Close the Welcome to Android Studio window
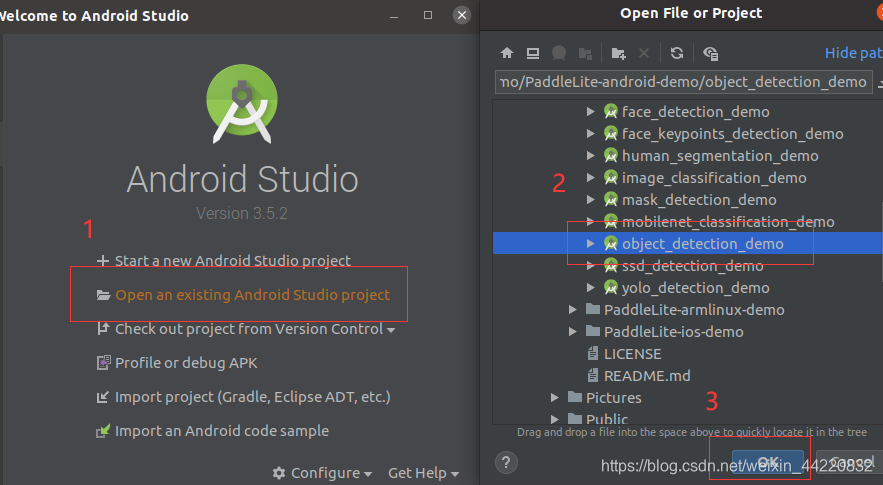Image resolution: width=883 pixels, height=485 pixels. 462,15
